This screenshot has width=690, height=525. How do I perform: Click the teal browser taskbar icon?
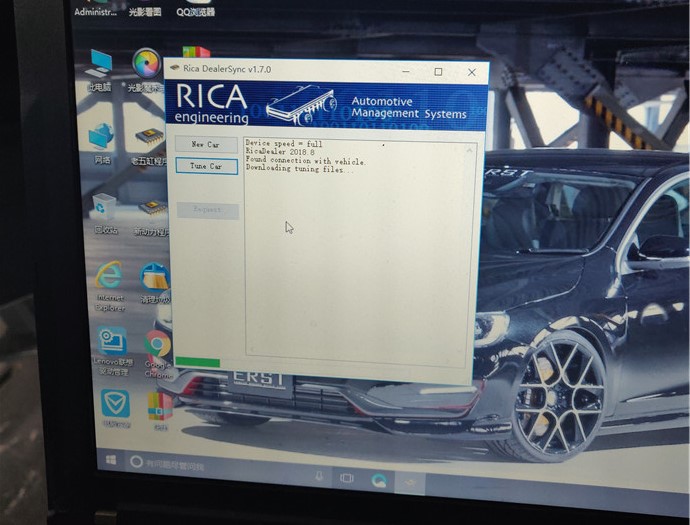tap(379, 481)
